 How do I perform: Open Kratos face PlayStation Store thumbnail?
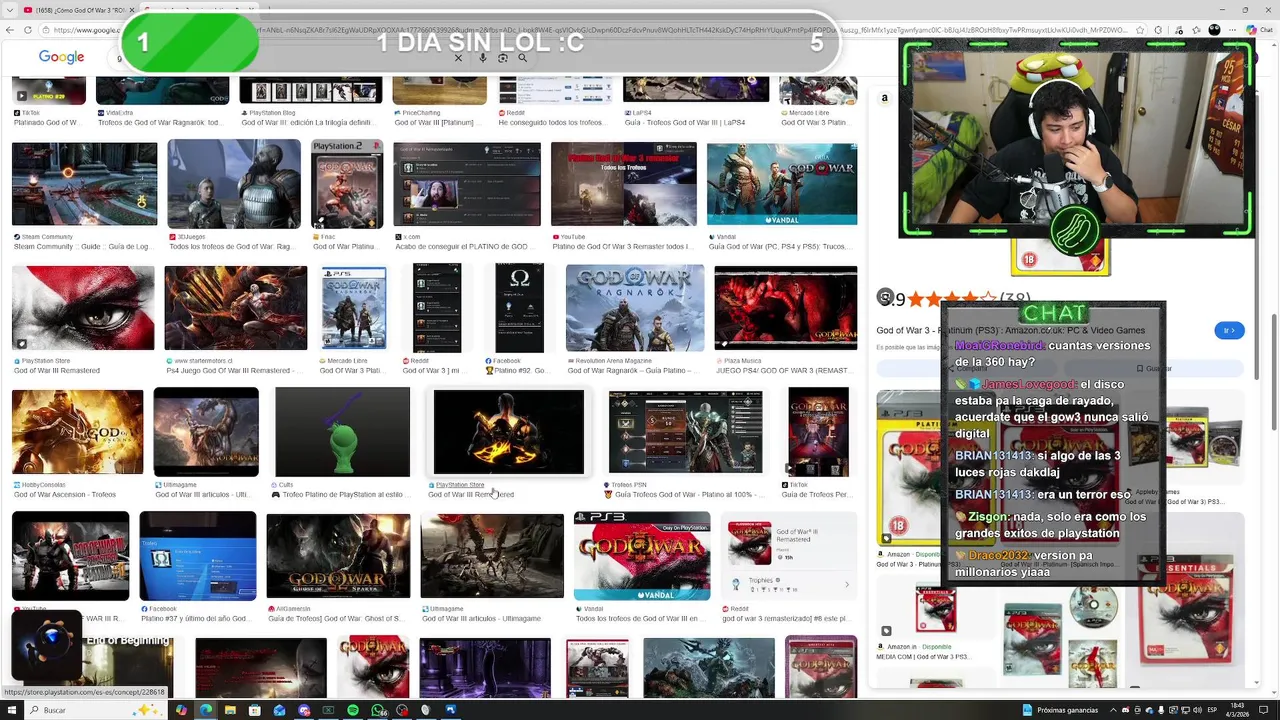[83, 308]
